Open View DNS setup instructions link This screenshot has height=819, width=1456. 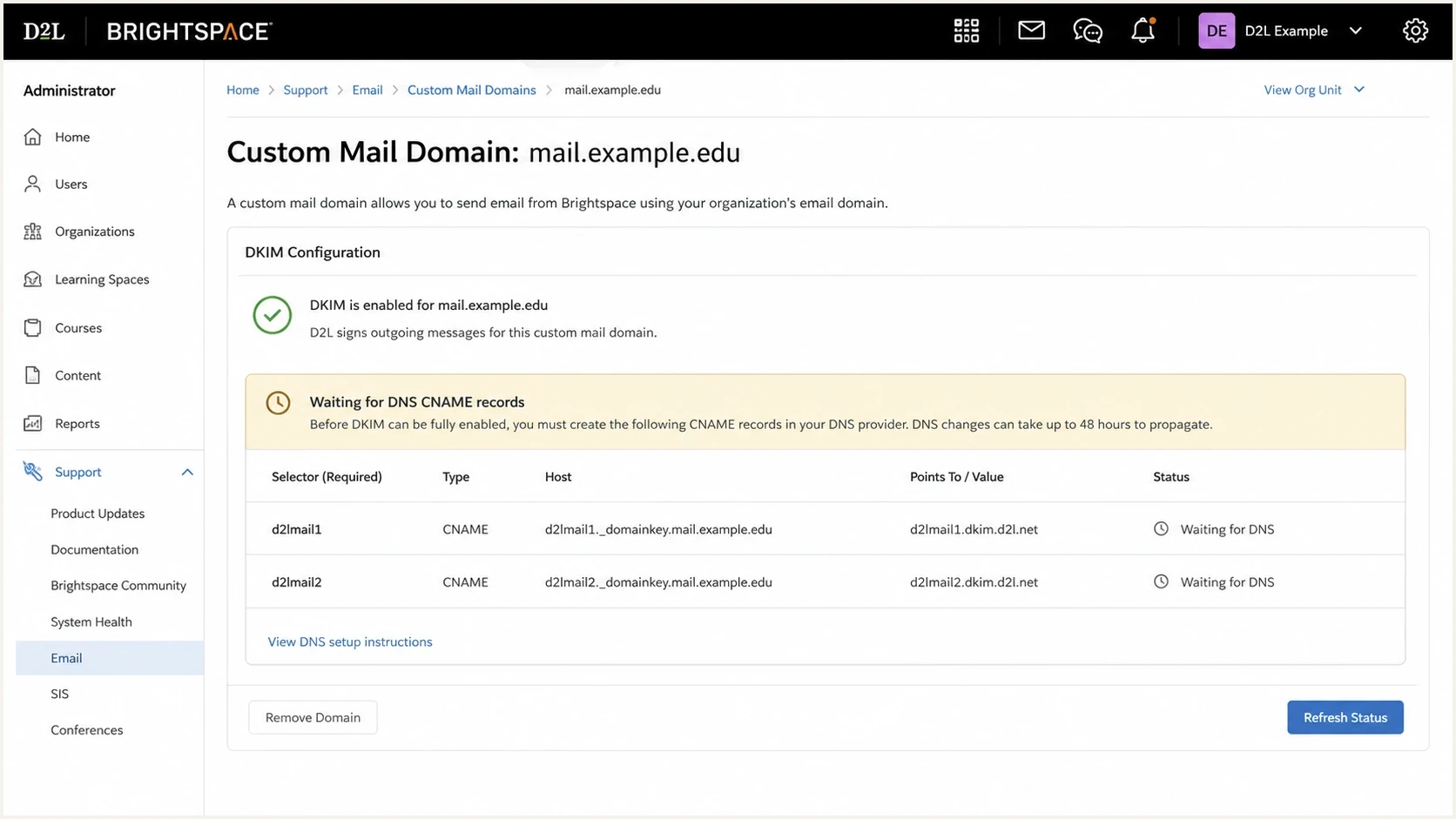pos(350,641)
